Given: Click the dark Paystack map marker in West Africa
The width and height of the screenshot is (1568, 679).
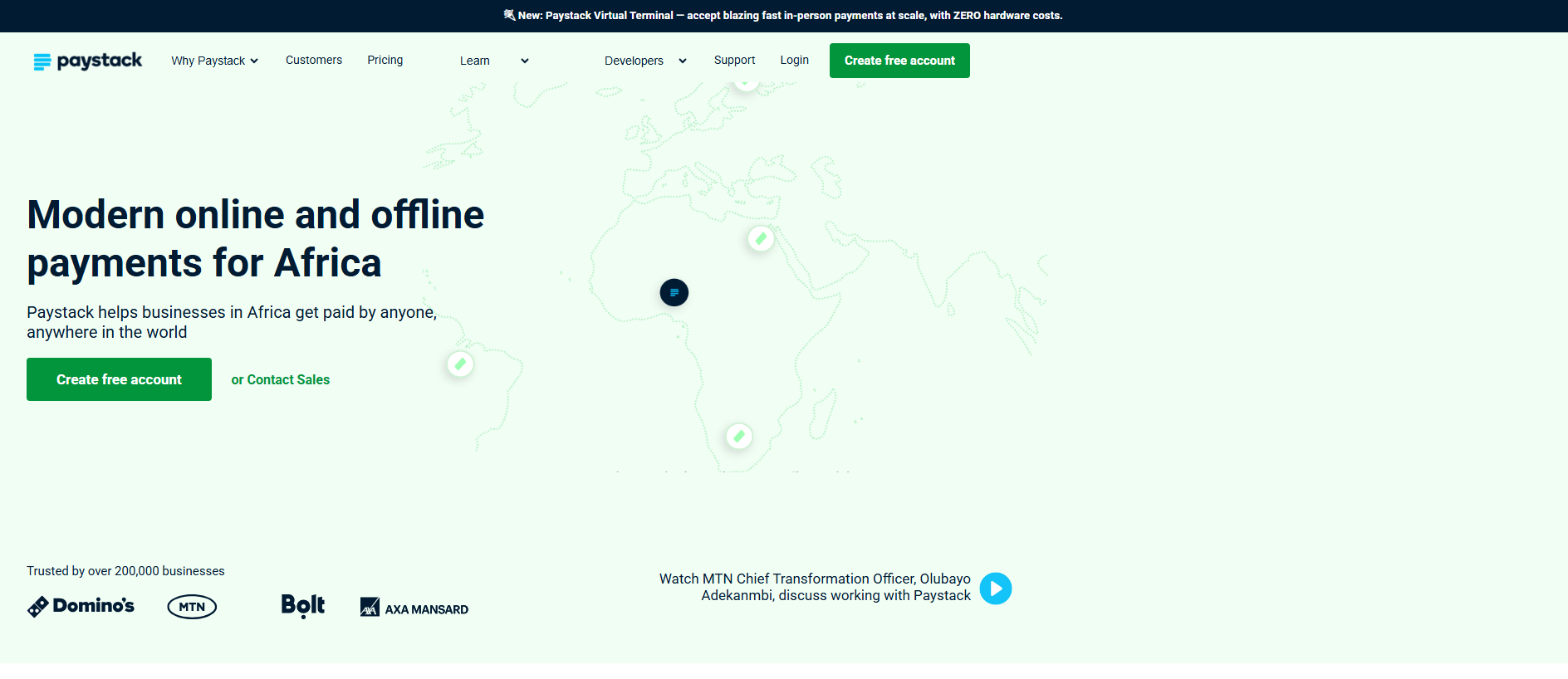Looking at the screenshot, I should pos(674,292).
